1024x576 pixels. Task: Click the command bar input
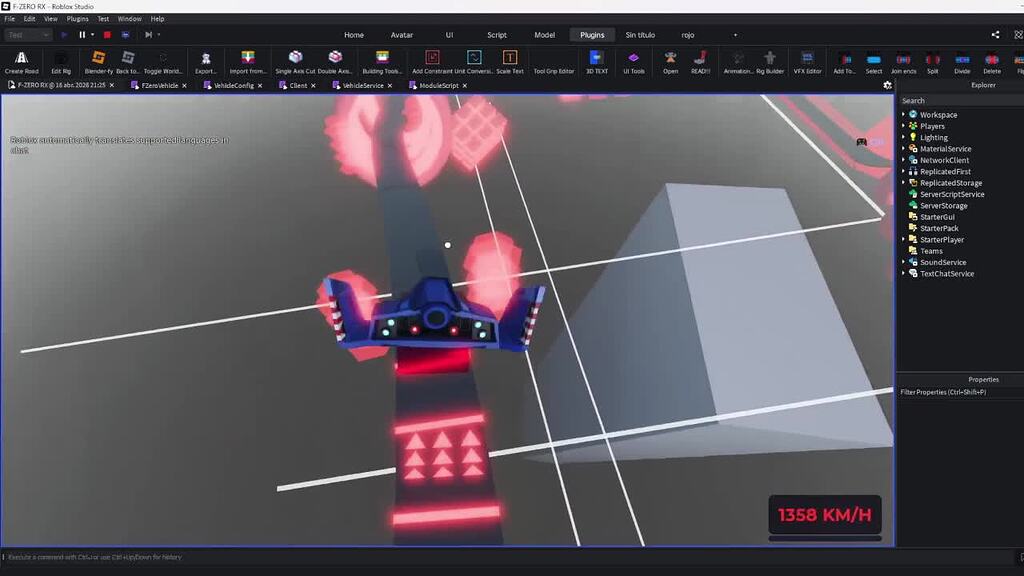[x=509, y=557]
